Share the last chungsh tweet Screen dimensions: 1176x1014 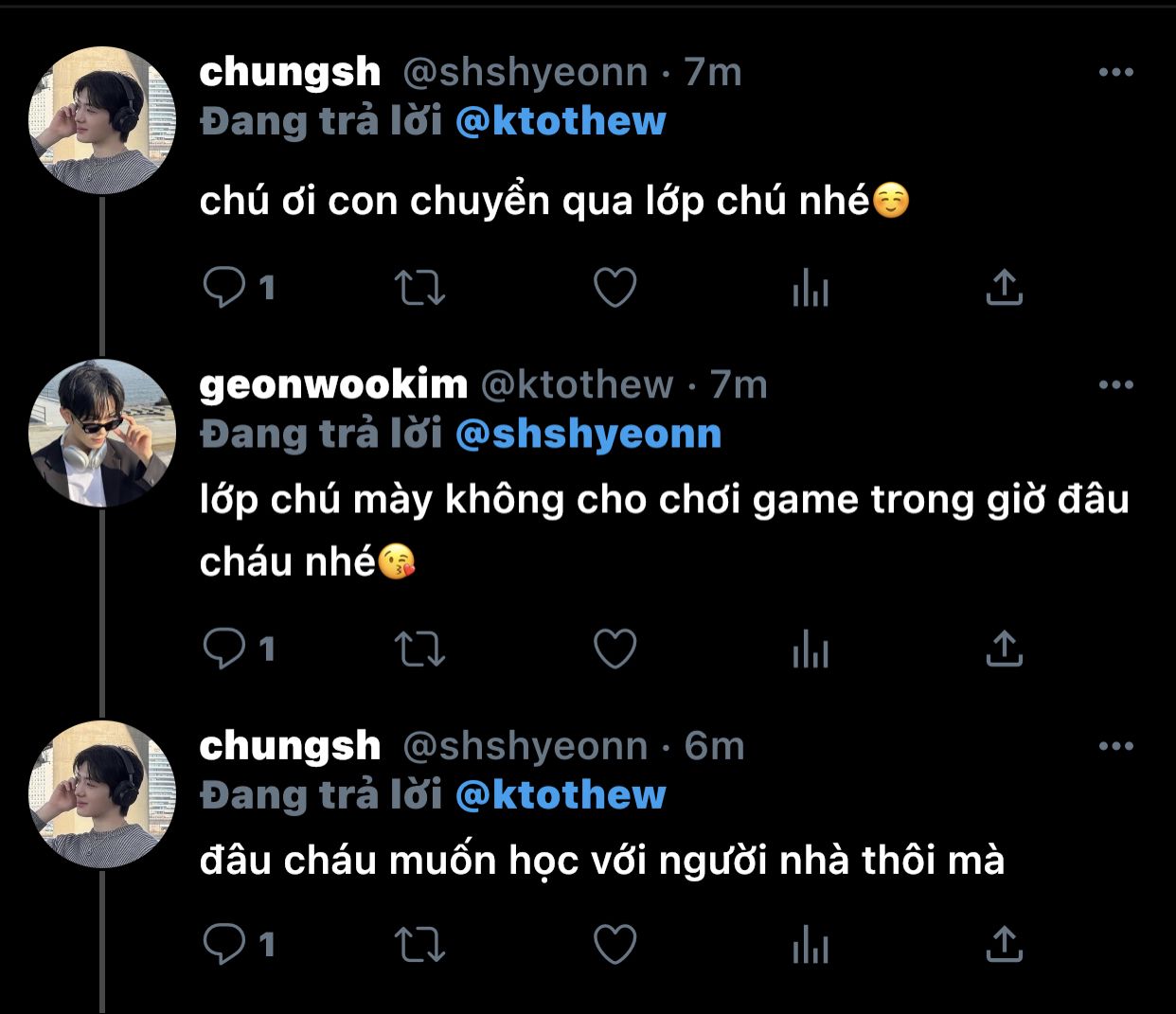(1005, 945)
